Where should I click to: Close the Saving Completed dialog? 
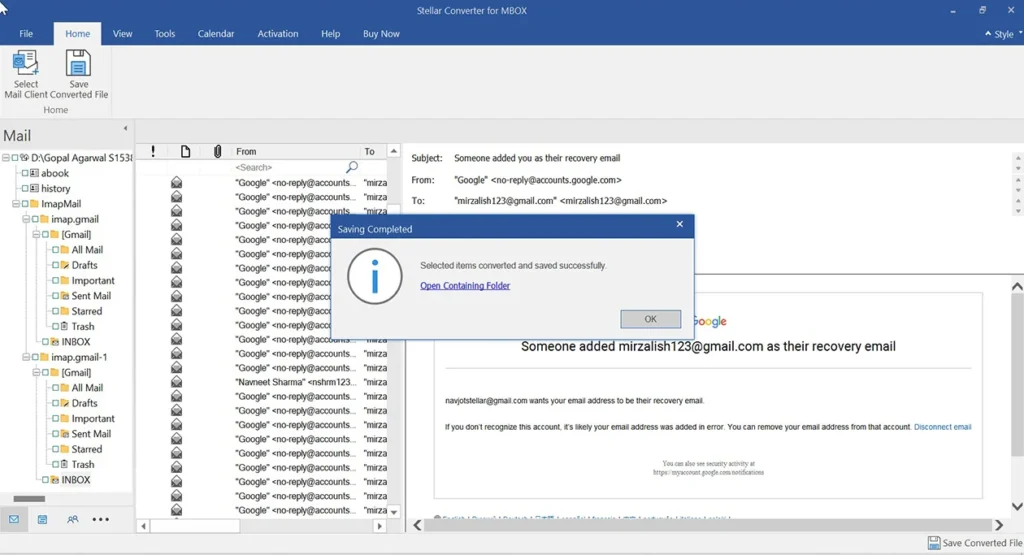coord(679,224)
